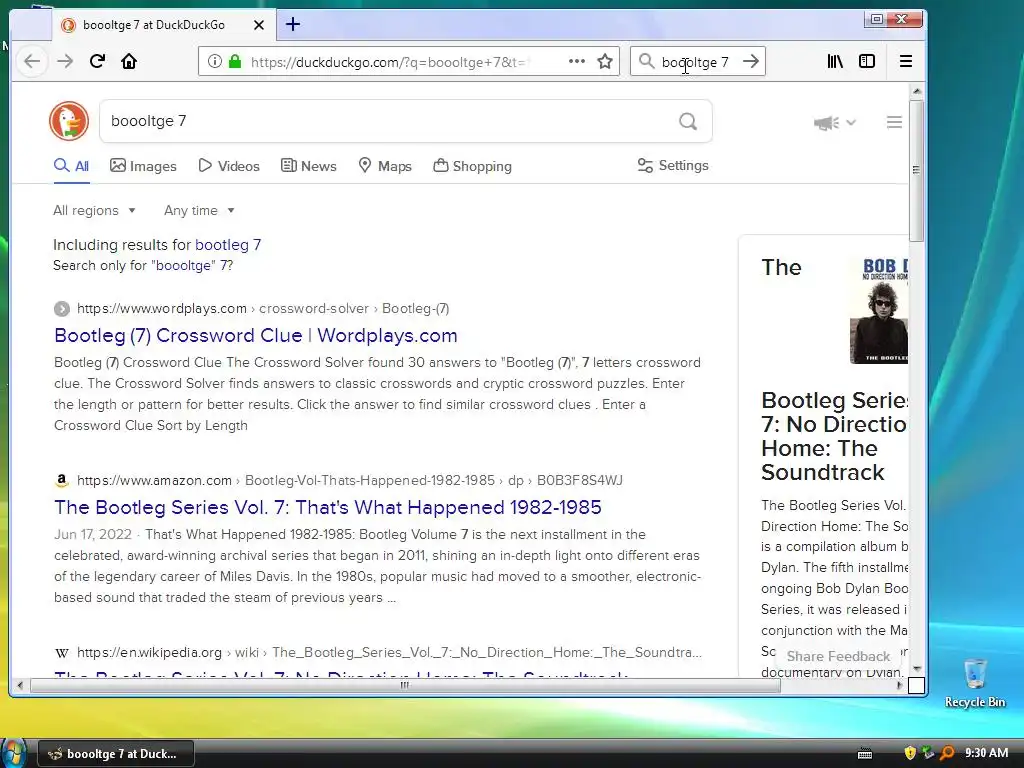Switch to the Shopping tab

point(472,166)
